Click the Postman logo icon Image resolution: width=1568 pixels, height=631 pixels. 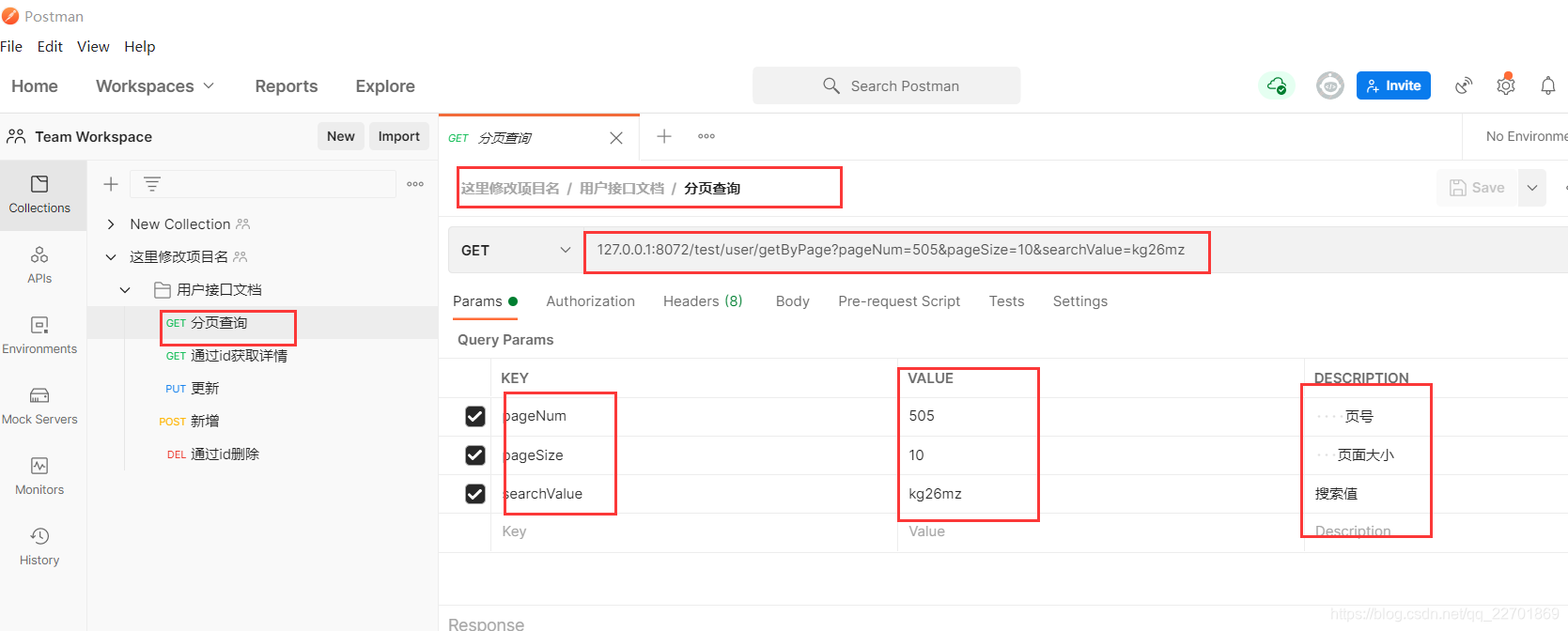pos(10,16)
